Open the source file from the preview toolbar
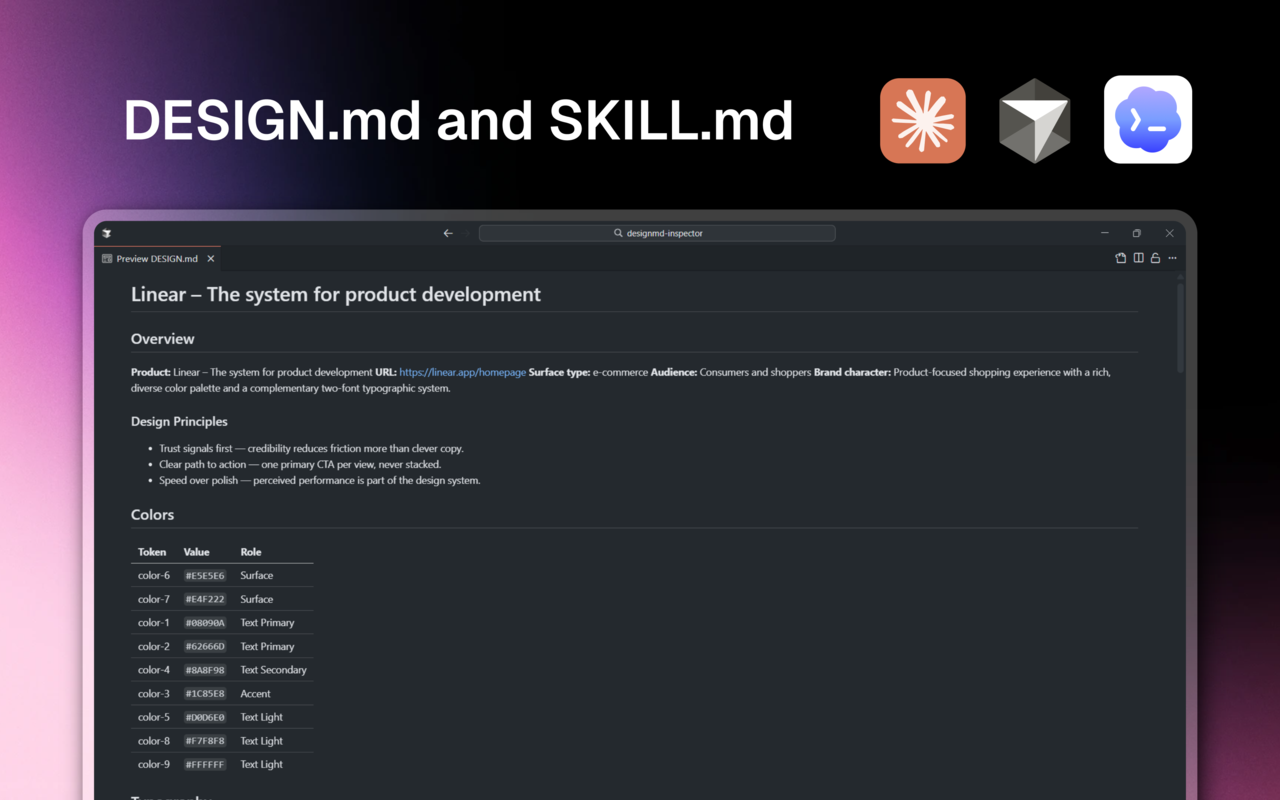Image resolution: width=1280 pixels, height=800 pixels. [x=1120, y=258]
